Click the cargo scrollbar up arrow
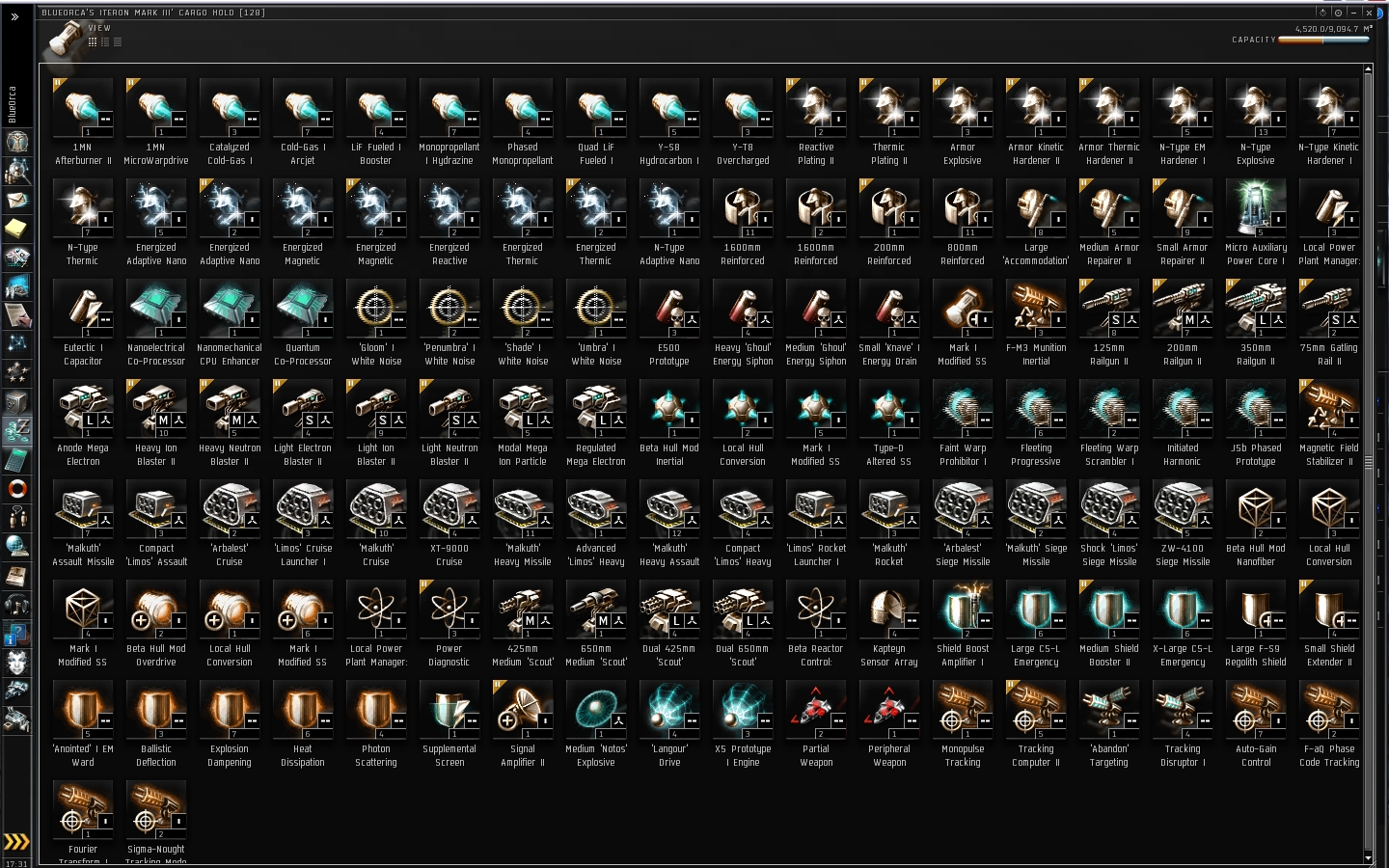This screenshot has width=1389, height=868. pyautogui.click(x=1368, y=69)
